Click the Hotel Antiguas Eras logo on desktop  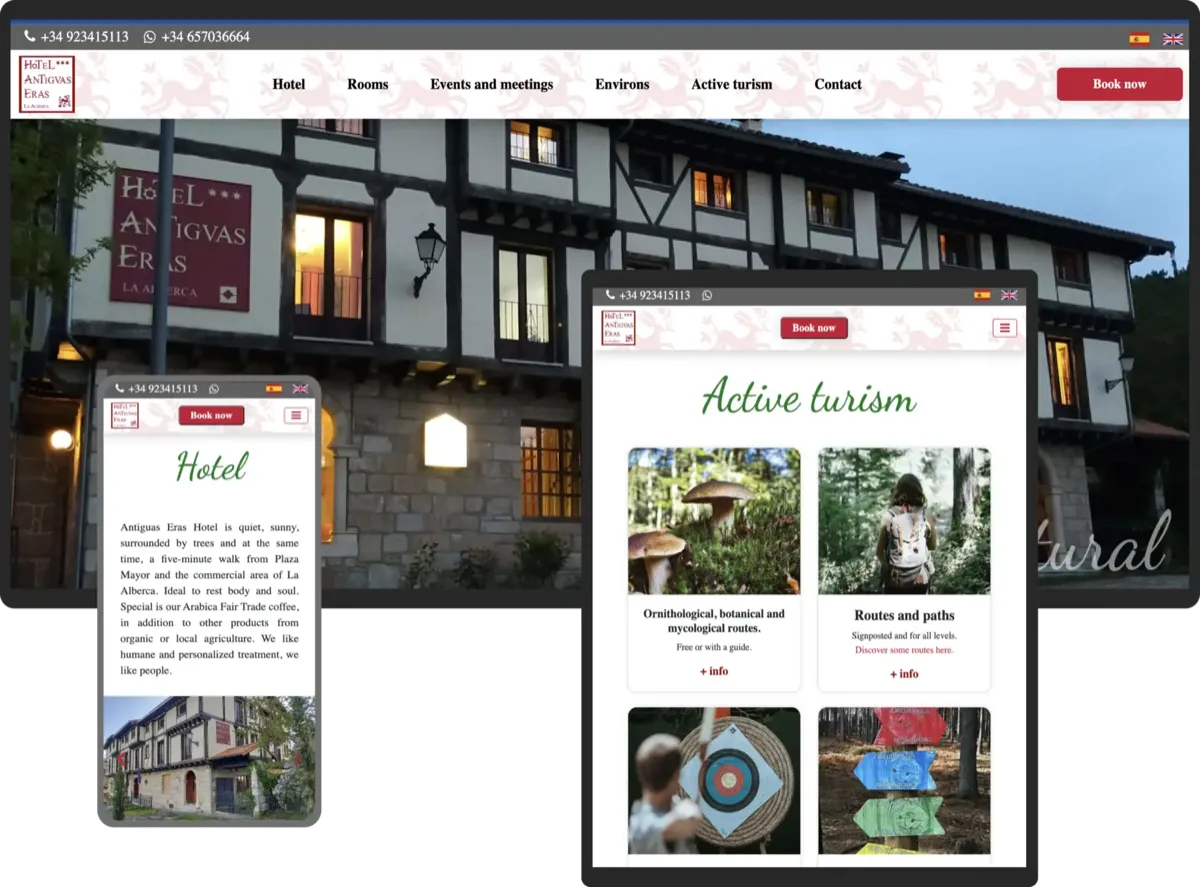pyautogui.click(x=47, y=84)
